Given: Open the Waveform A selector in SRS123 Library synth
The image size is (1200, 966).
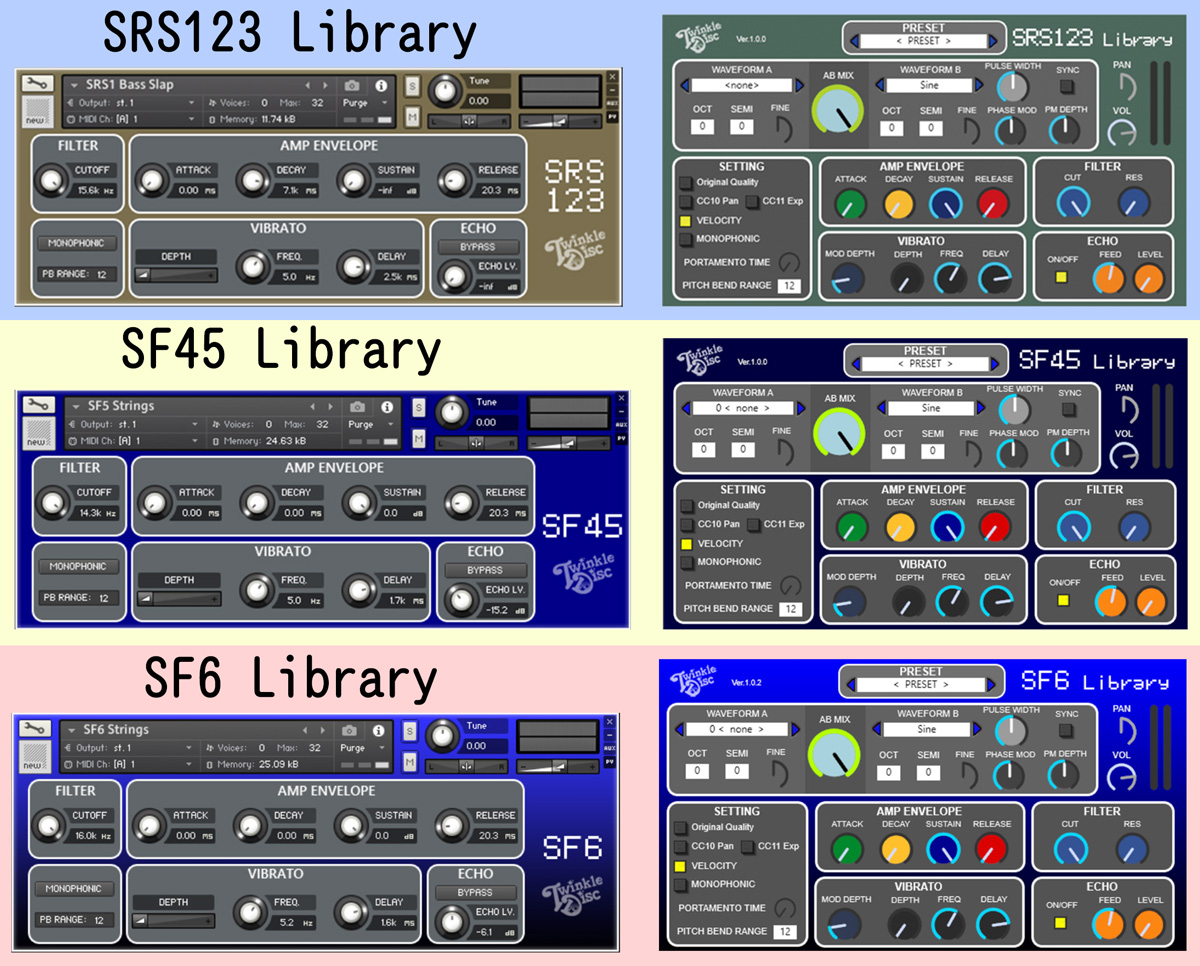Looking at the screenshot, I should point(743,86).
